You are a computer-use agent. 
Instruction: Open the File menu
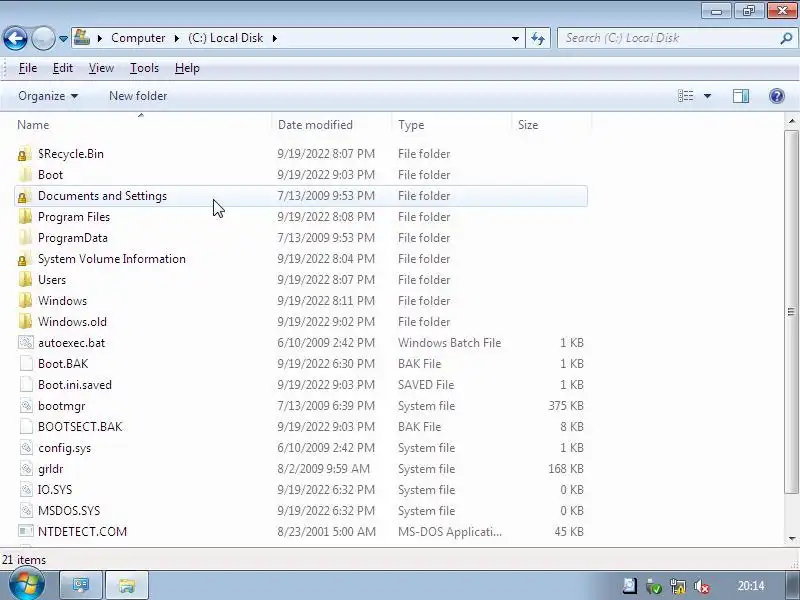(28, 68)
